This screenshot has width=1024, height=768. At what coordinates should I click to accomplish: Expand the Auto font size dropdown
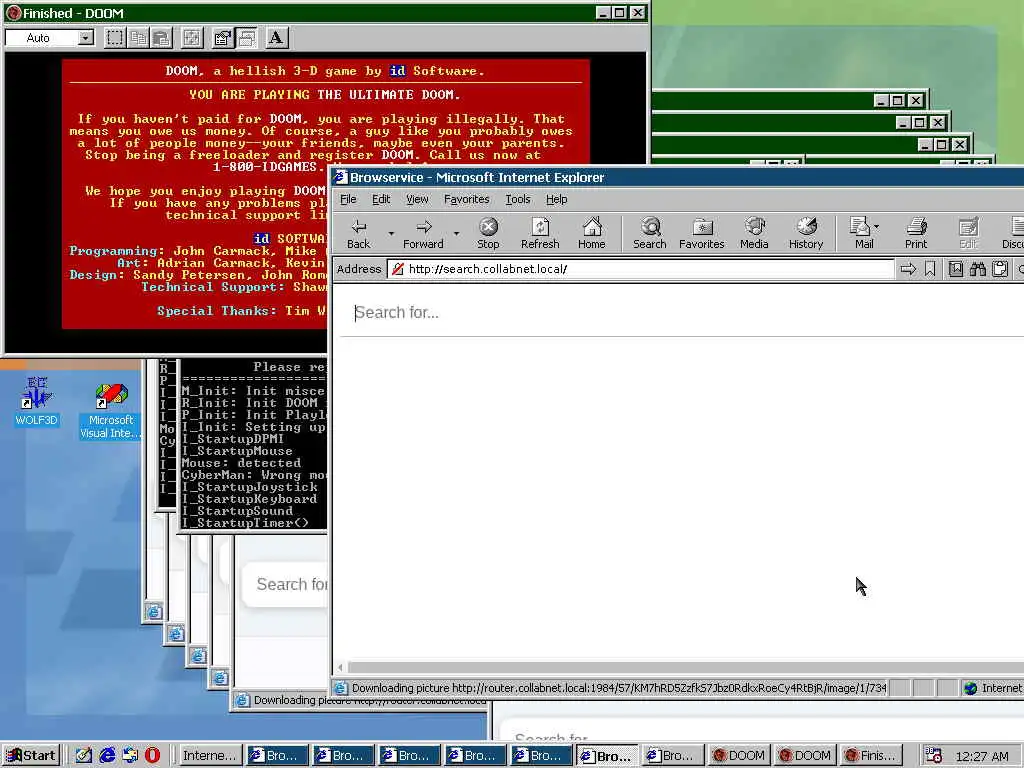(86, 38)
